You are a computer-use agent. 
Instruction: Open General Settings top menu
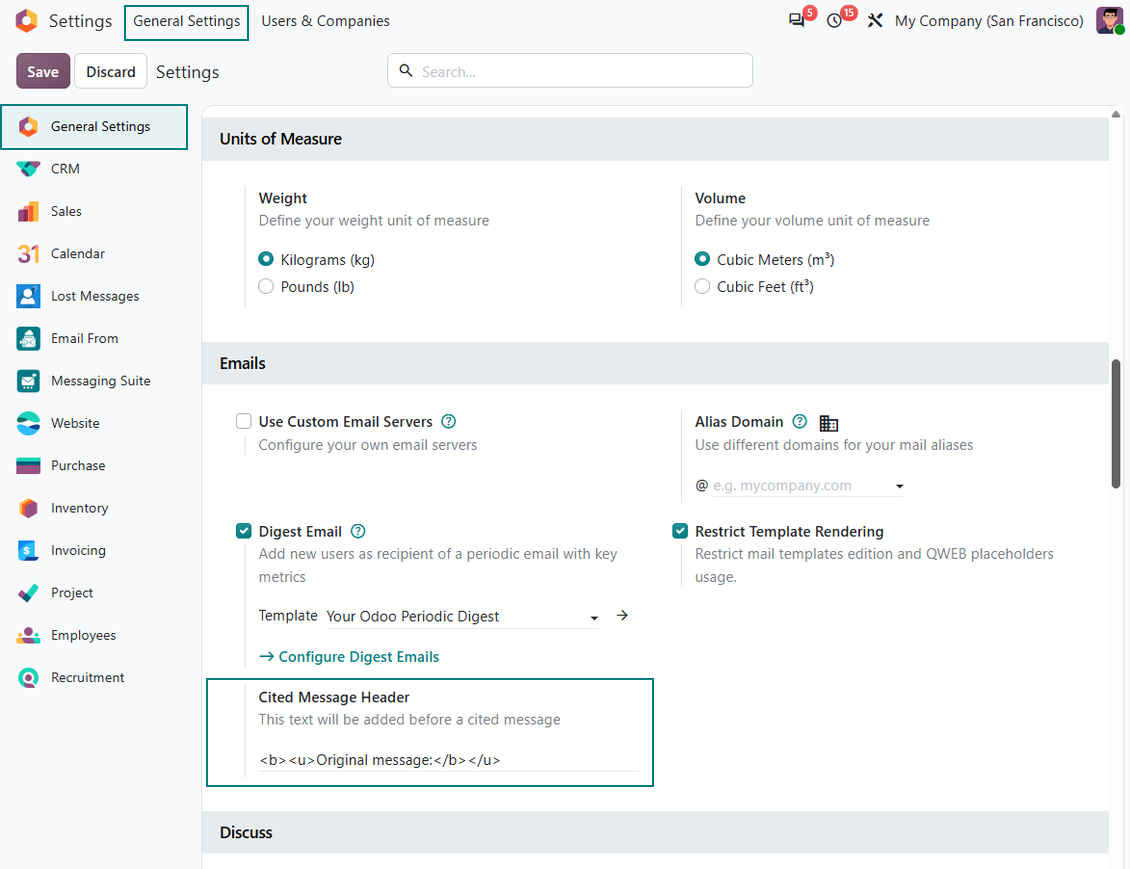(x=187, y=22)
